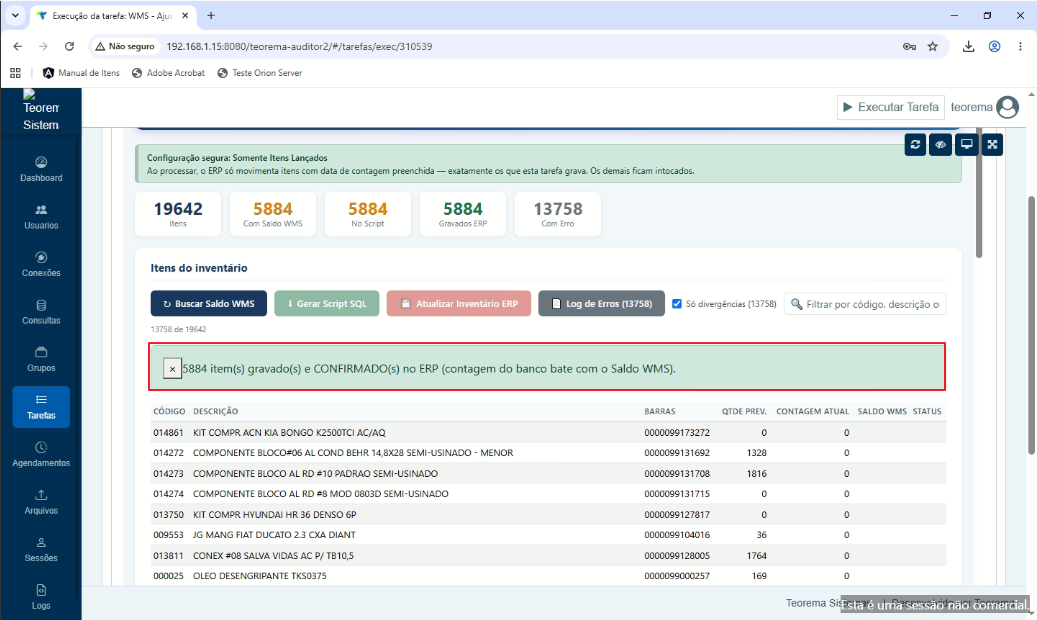Open Manual de Itens bookmark
1037x620 pixels.
point(81,73)
